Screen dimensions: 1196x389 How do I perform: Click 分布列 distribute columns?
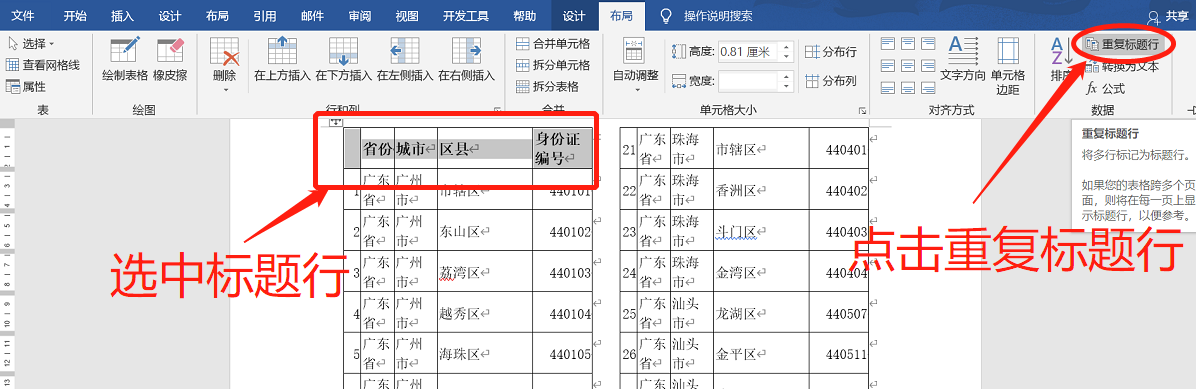coord(831,80)
